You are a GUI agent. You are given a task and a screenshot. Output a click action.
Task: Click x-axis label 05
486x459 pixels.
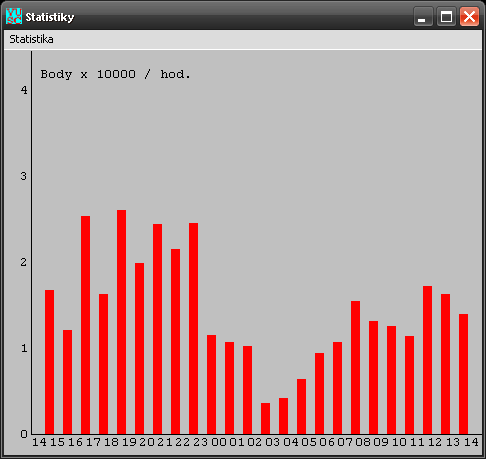coord(309,442)
